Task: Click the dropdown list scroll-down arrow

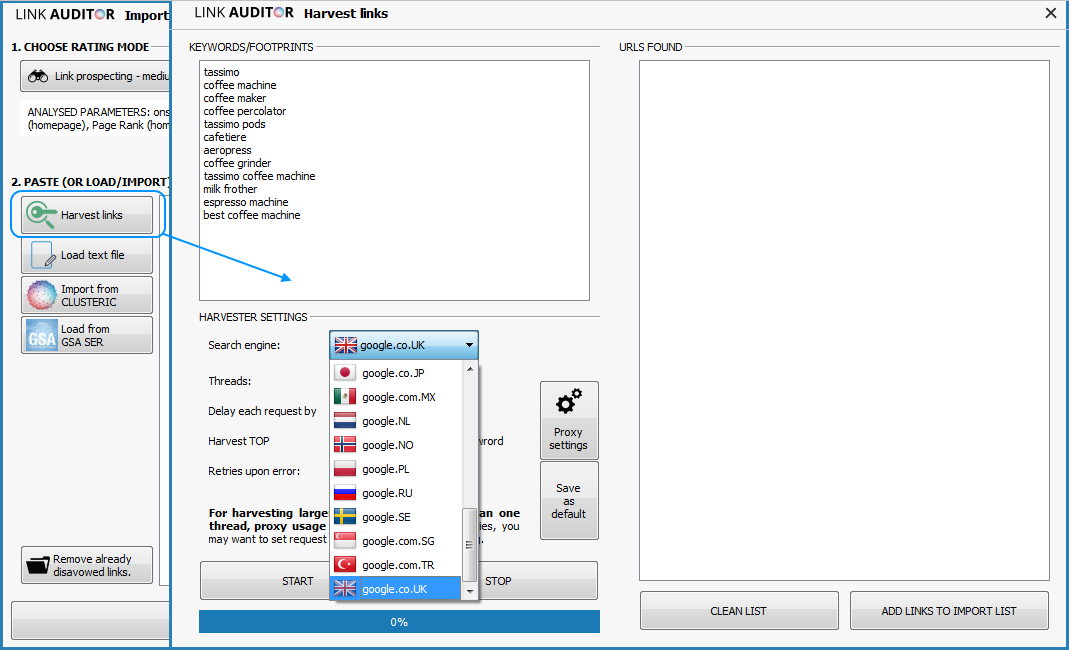Action: tap(470, 591)
